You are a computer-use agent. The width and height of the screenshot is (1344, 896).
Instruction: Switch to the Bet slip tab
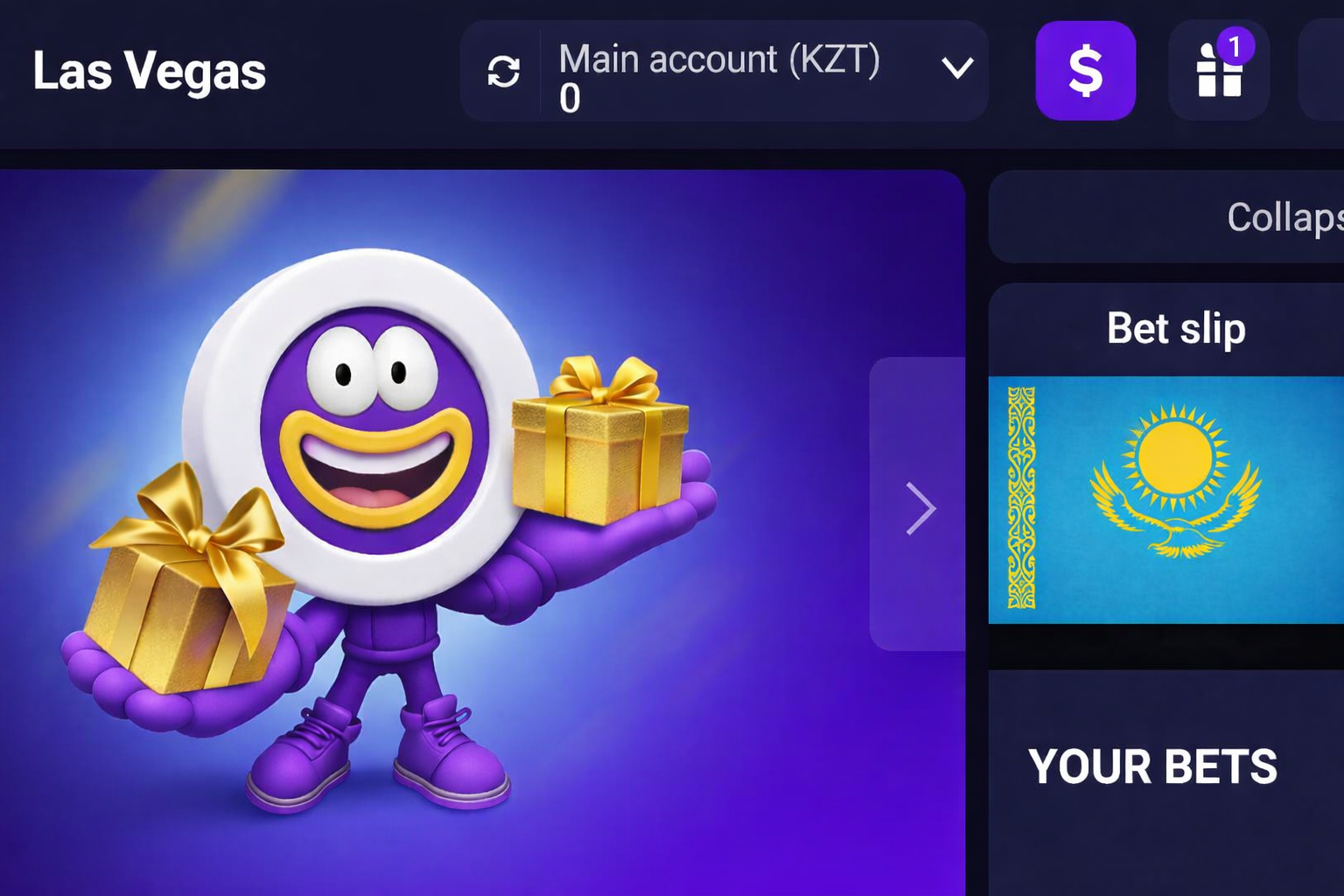coord(1176,330)
